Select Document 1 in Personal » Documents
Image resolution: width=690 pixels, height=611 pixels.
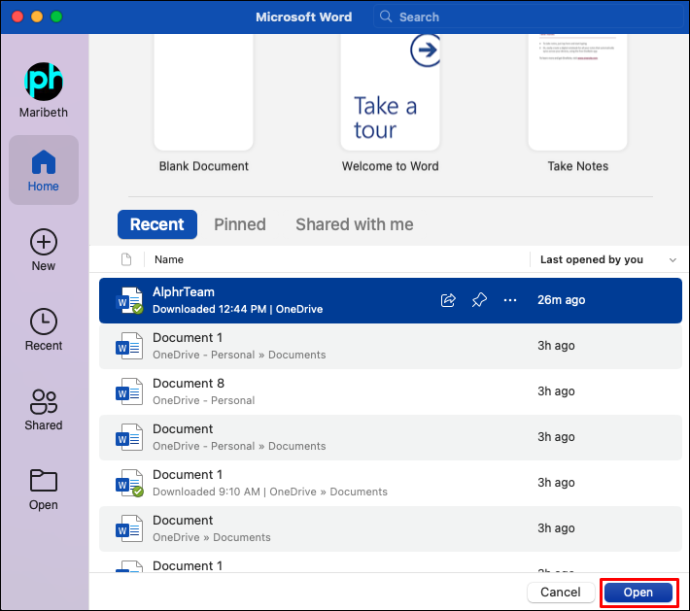[x=390, y=346]
